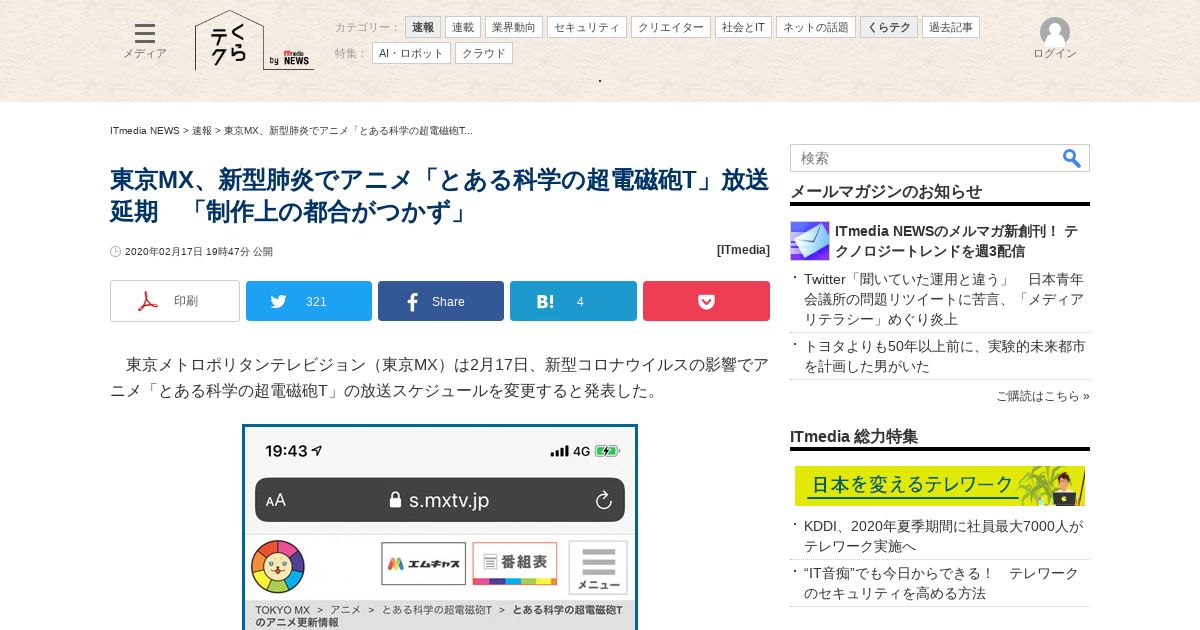1200x630 pixels.
Task: Click the ITmedia NEWS logo in header
Action: (x=292, y=59)
